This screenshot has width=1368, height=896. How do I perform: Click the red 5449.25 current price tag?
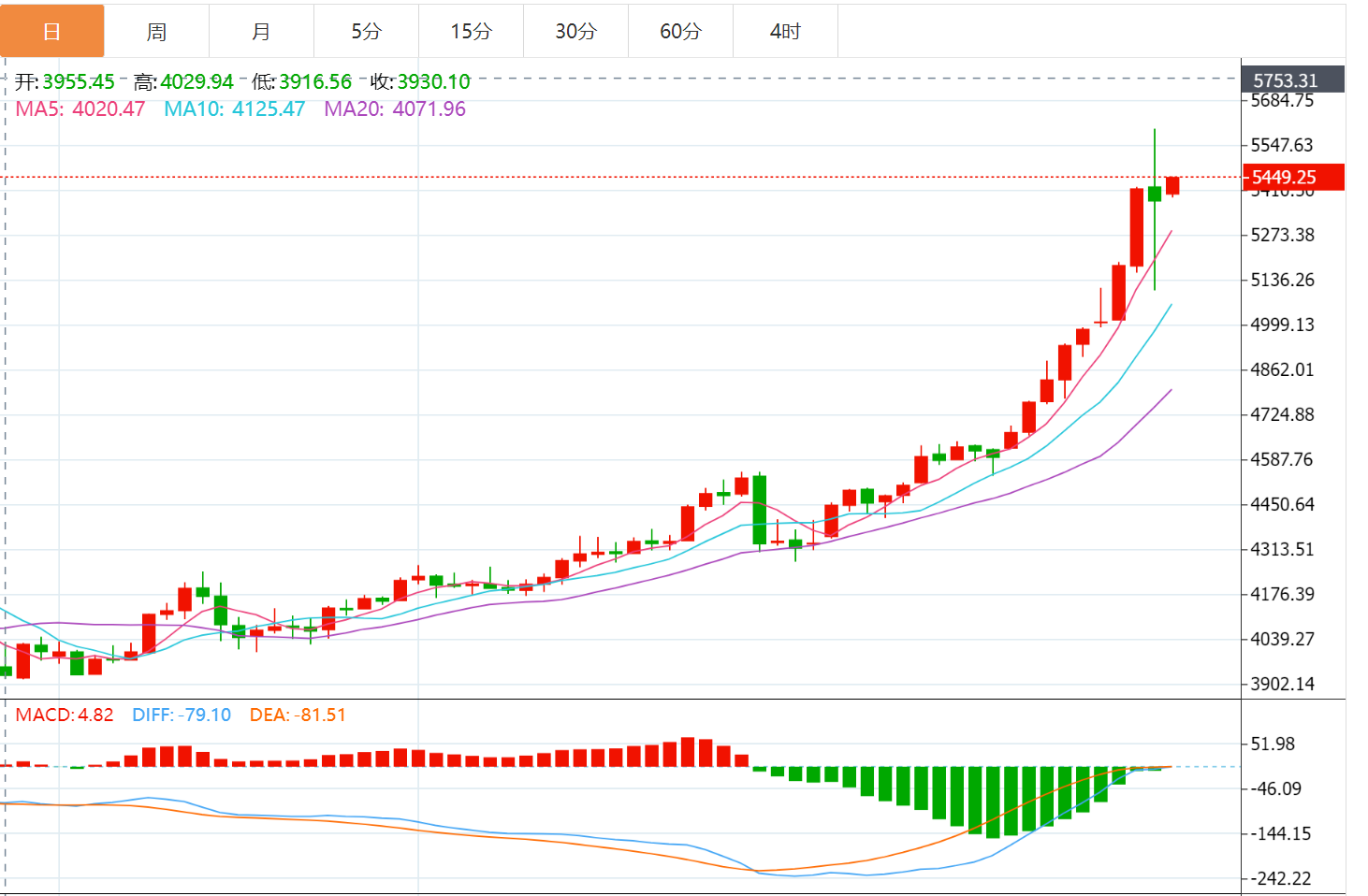[1292, 177]
